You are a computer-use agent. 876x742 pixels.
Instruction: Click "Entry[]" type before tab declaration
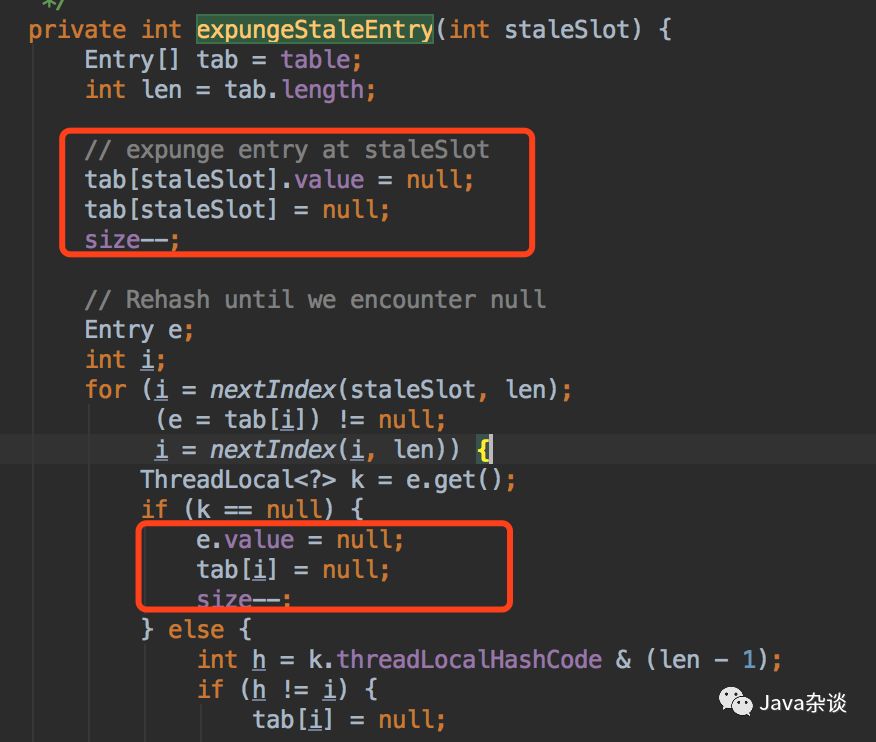point(132,60)
